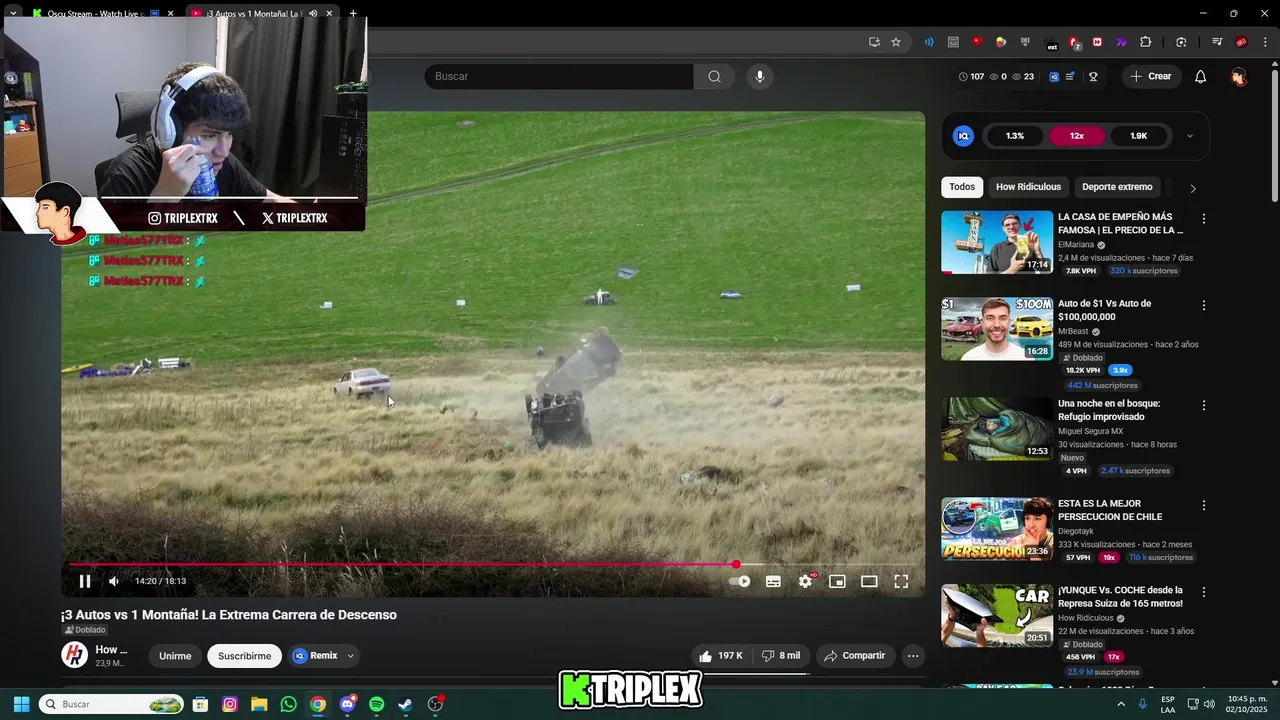This screenshot has width=1280, height=720.
Task: Open options for Yunque vs Coche video
Action: pyautogui.click(x=1203, y=592)
